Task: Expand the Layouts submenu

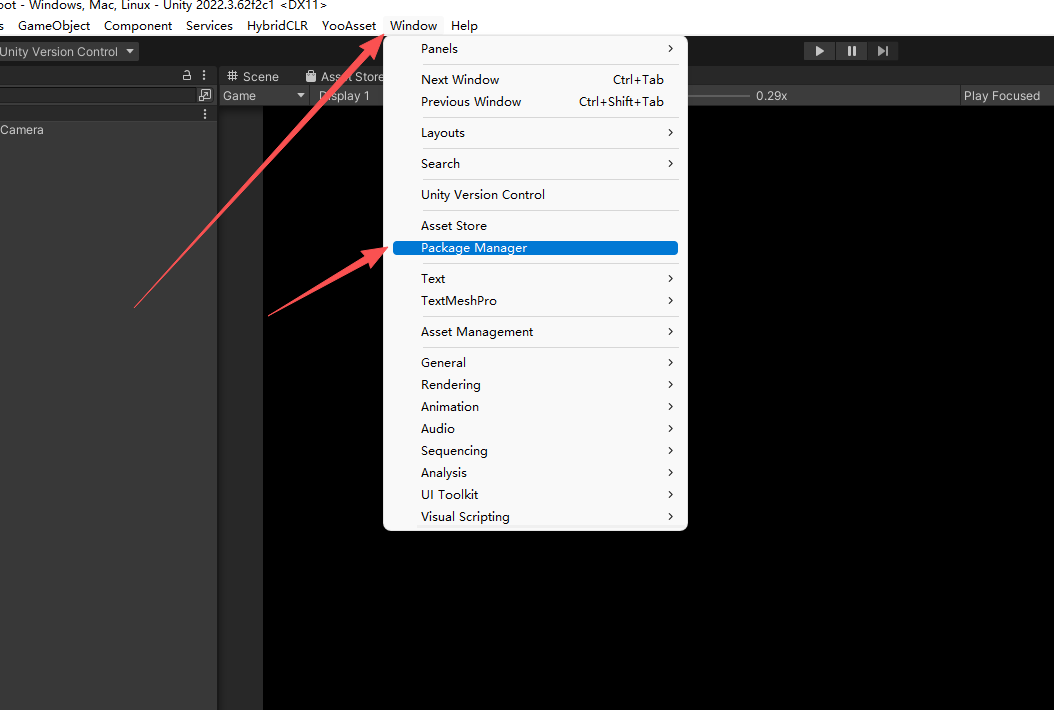Action: [535, 132]
